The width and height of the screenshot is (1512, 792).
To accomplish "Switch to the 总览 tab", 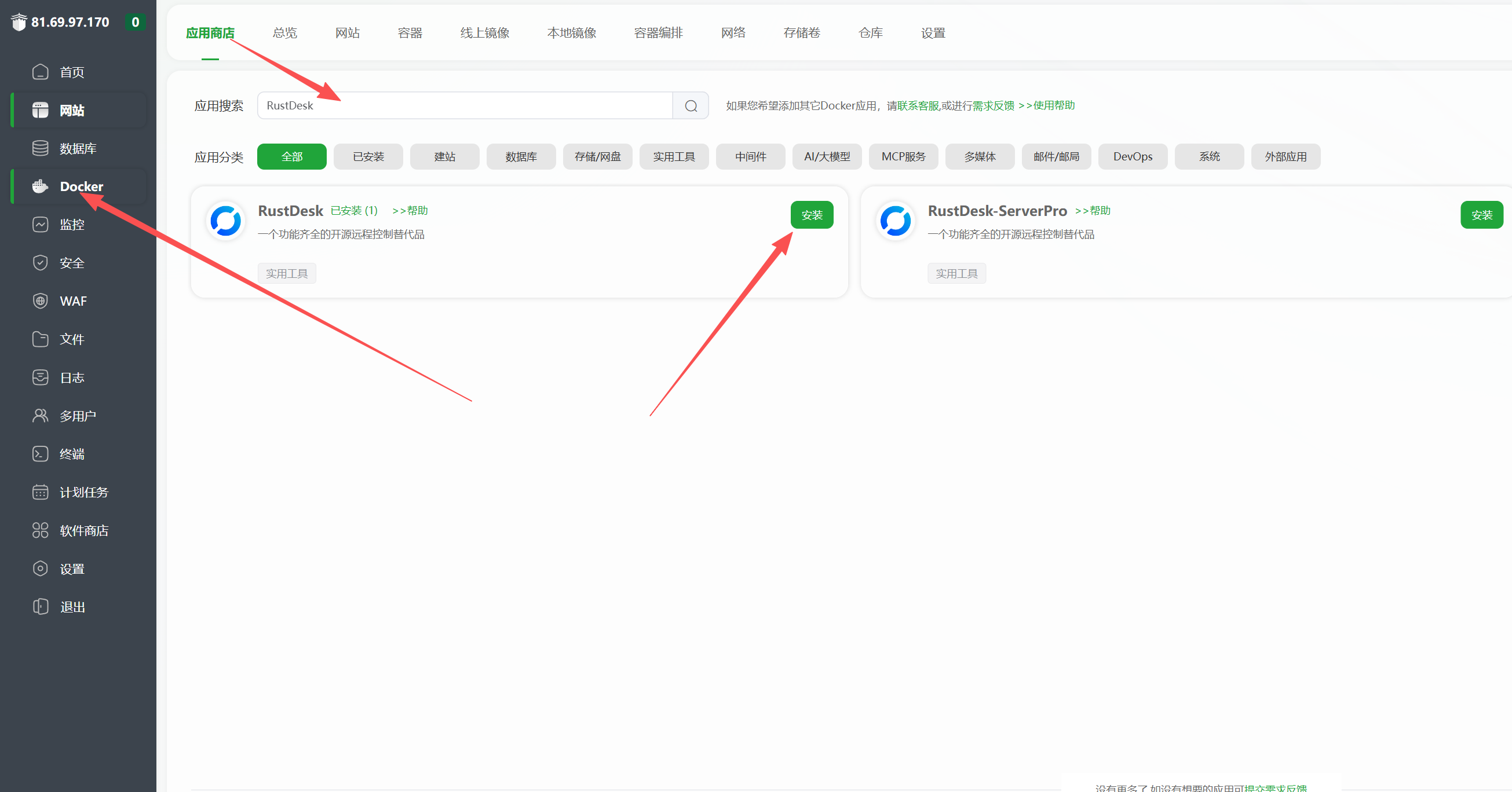I will coord(284,33).
